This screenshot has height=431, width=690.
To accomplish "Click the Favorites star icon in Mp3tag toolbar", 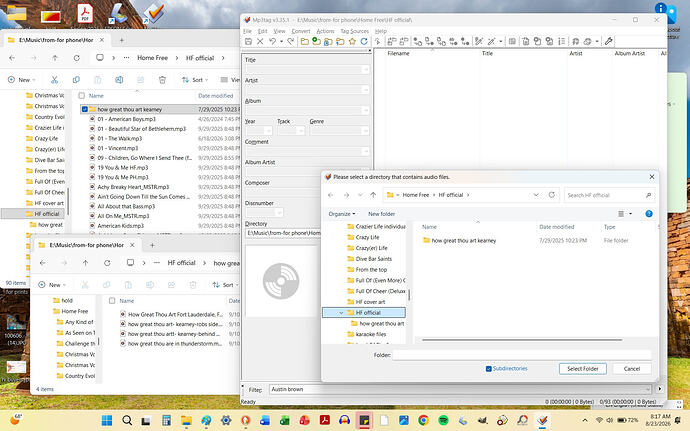I will [x=352, y=41].
